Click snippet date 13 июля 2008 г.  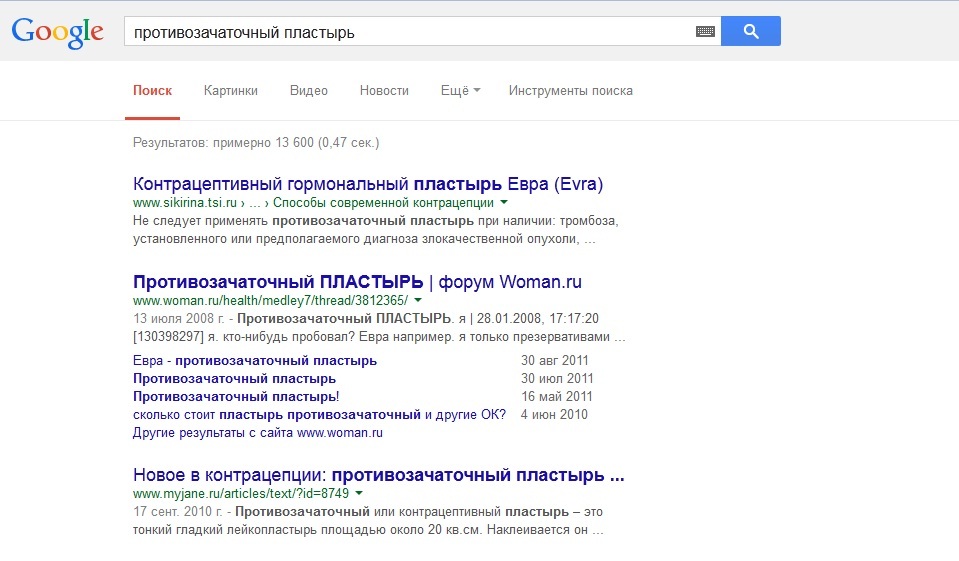[x=179, y=318]
